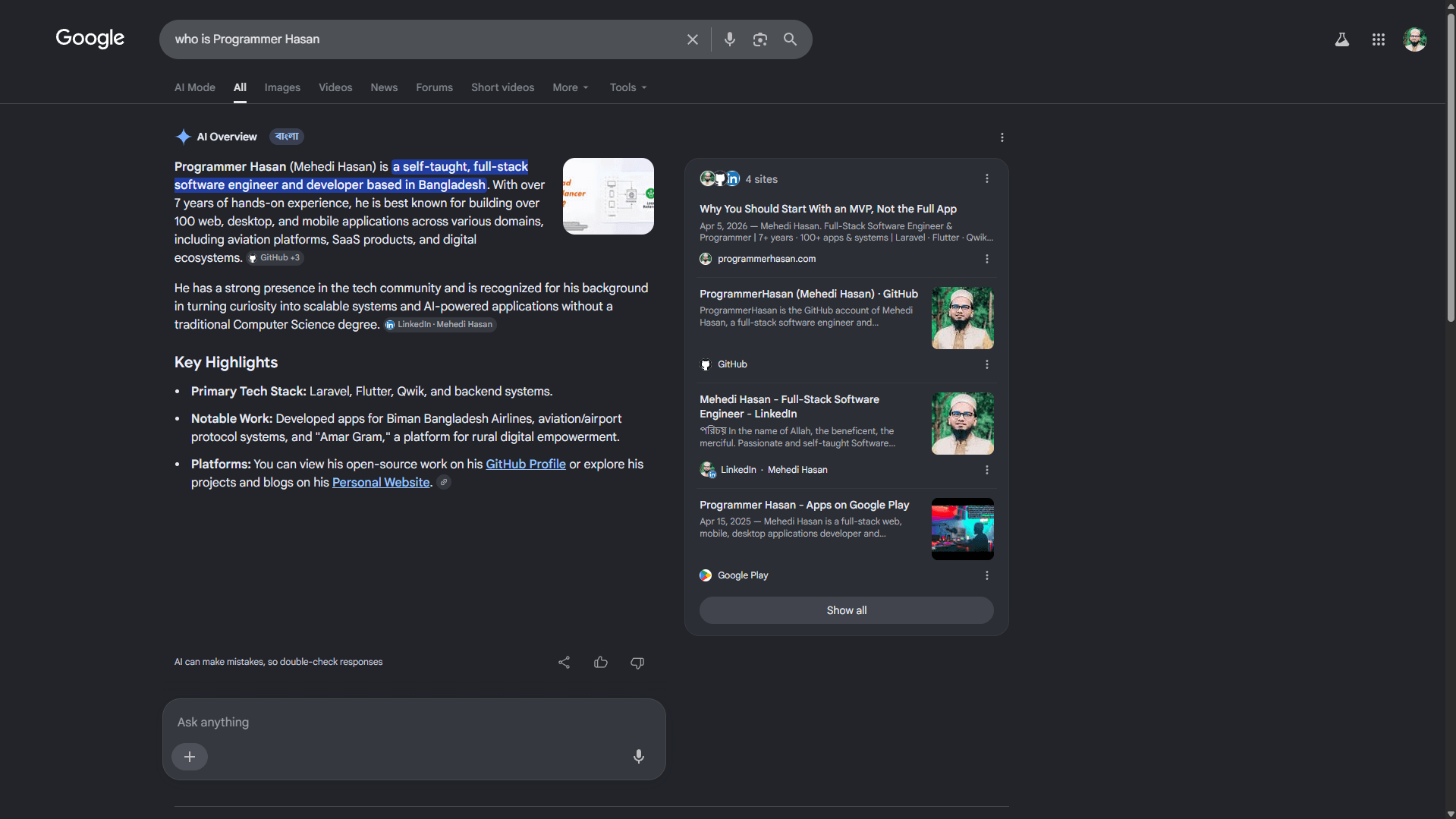Viewport: 1456px width, 819px height.
Task: Clear the search query with X icon
Action: pyautogui.click(x=692, y=39)
